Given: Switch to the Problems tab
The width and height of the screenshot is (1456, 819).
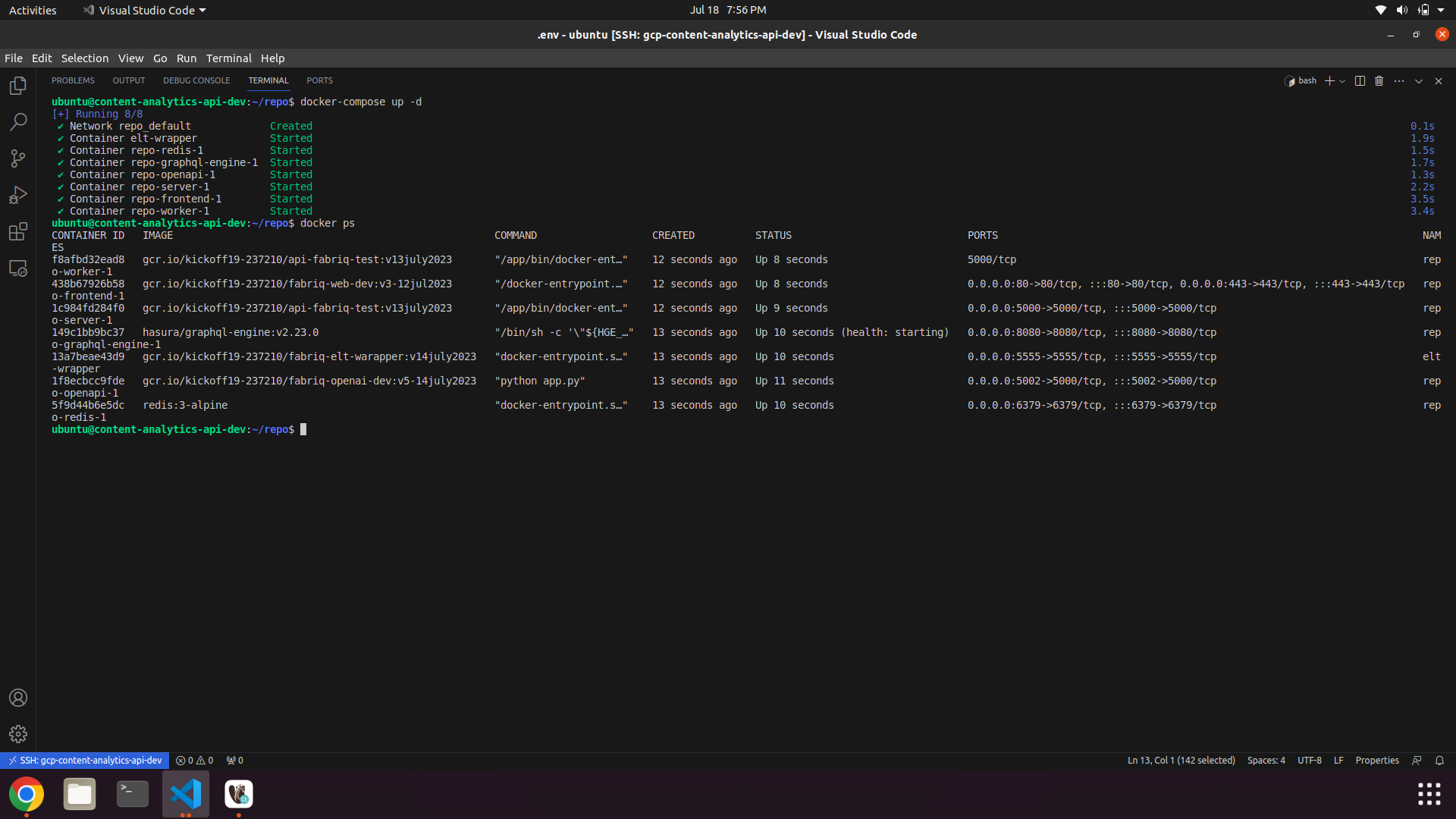Looking at the screenshot, I should coord(73,80).
